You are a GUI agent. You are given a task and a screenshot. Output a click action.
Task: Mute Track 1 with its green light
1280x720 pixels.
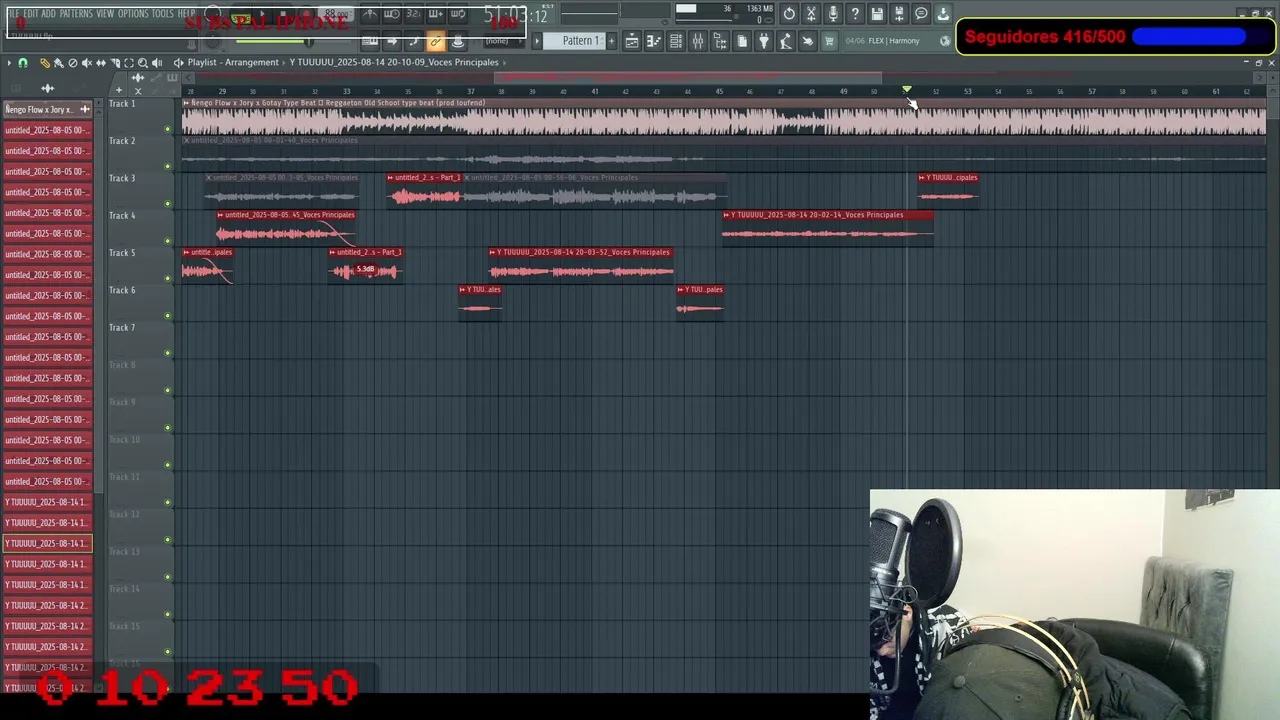click(167, 129)
